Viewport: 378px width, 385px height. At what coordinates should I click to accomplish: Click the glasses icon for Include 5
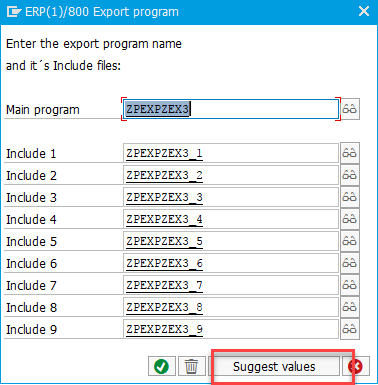pos(349,241)
